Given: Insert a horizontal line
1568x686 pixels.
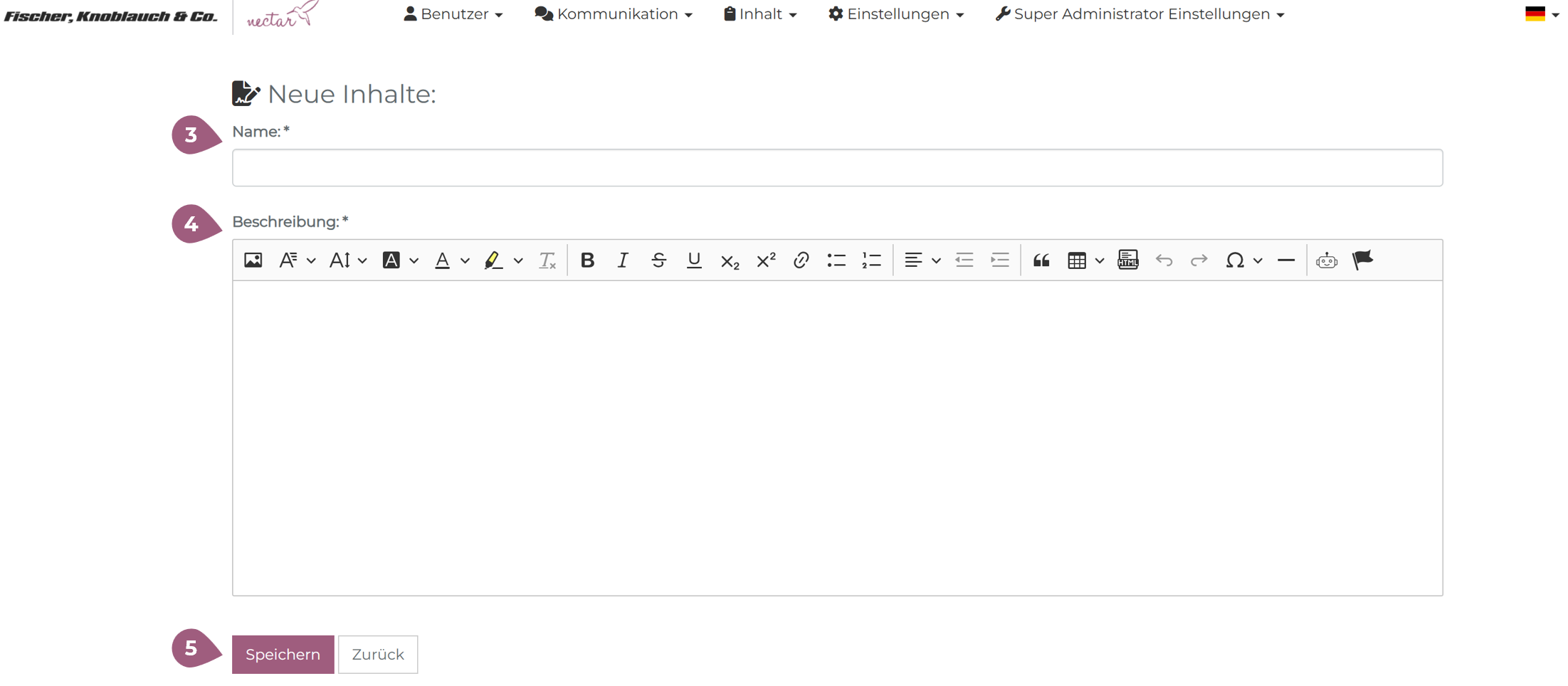Looking at the screenshot, I should coord(1285,260).
